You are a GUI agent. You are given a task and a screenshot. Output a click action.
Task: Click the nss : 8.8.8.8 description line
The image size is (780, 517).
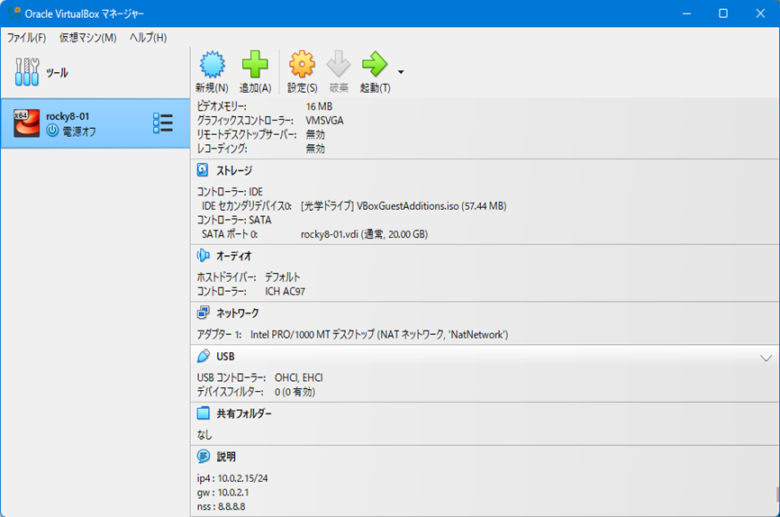(221, 507)
